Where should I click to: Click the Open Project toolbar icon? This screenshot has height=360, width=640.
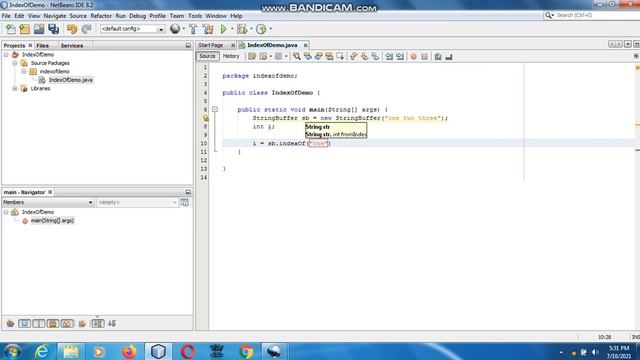[39, 29]
